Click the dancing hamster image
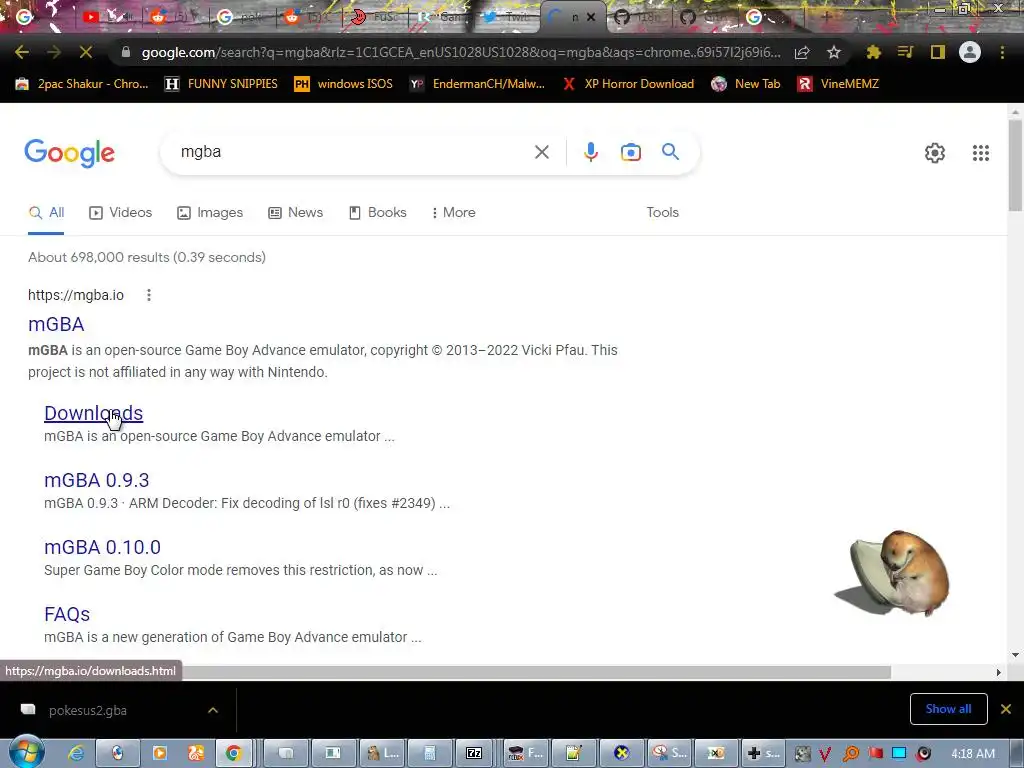The image size is (1024, 768). pyautogui.click(x=893, y=573)
